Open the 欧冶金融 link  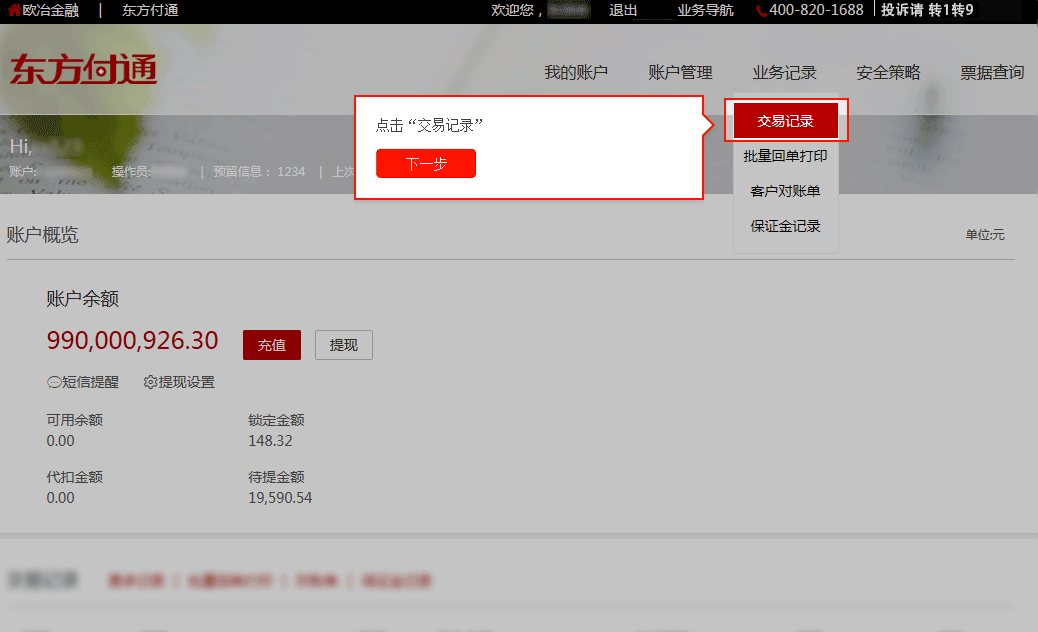coord(50,10)
